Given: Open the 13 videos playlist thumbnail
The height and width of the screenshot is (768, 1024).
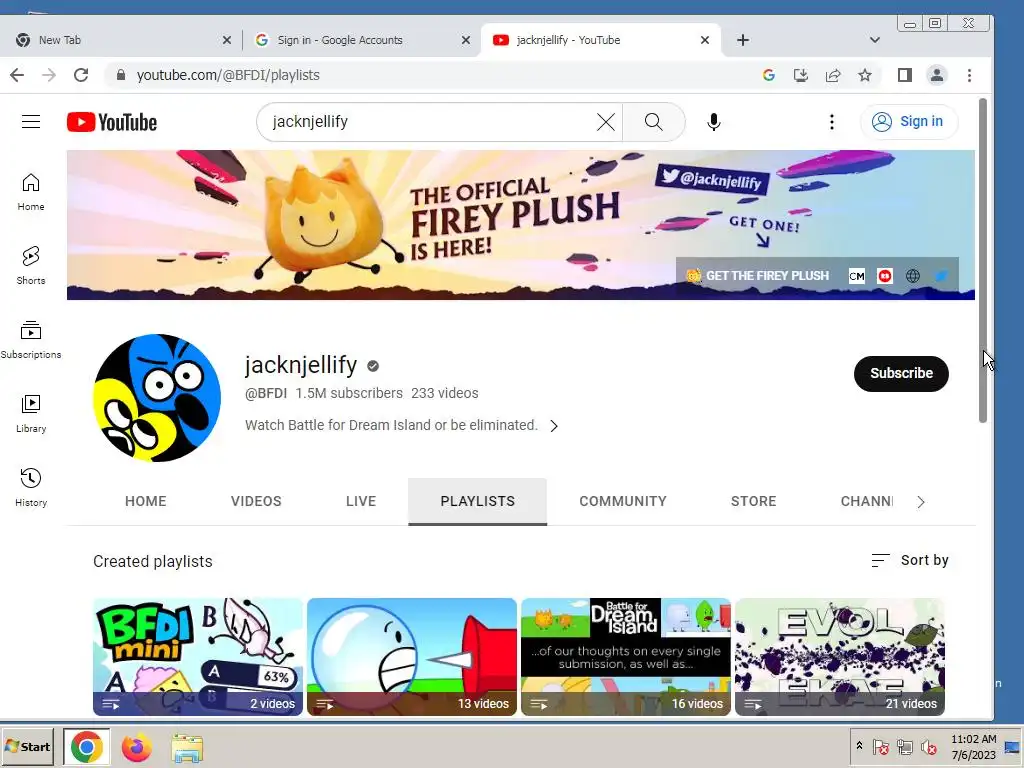Looking at the screenshot, I should click(x=411, y=656).
